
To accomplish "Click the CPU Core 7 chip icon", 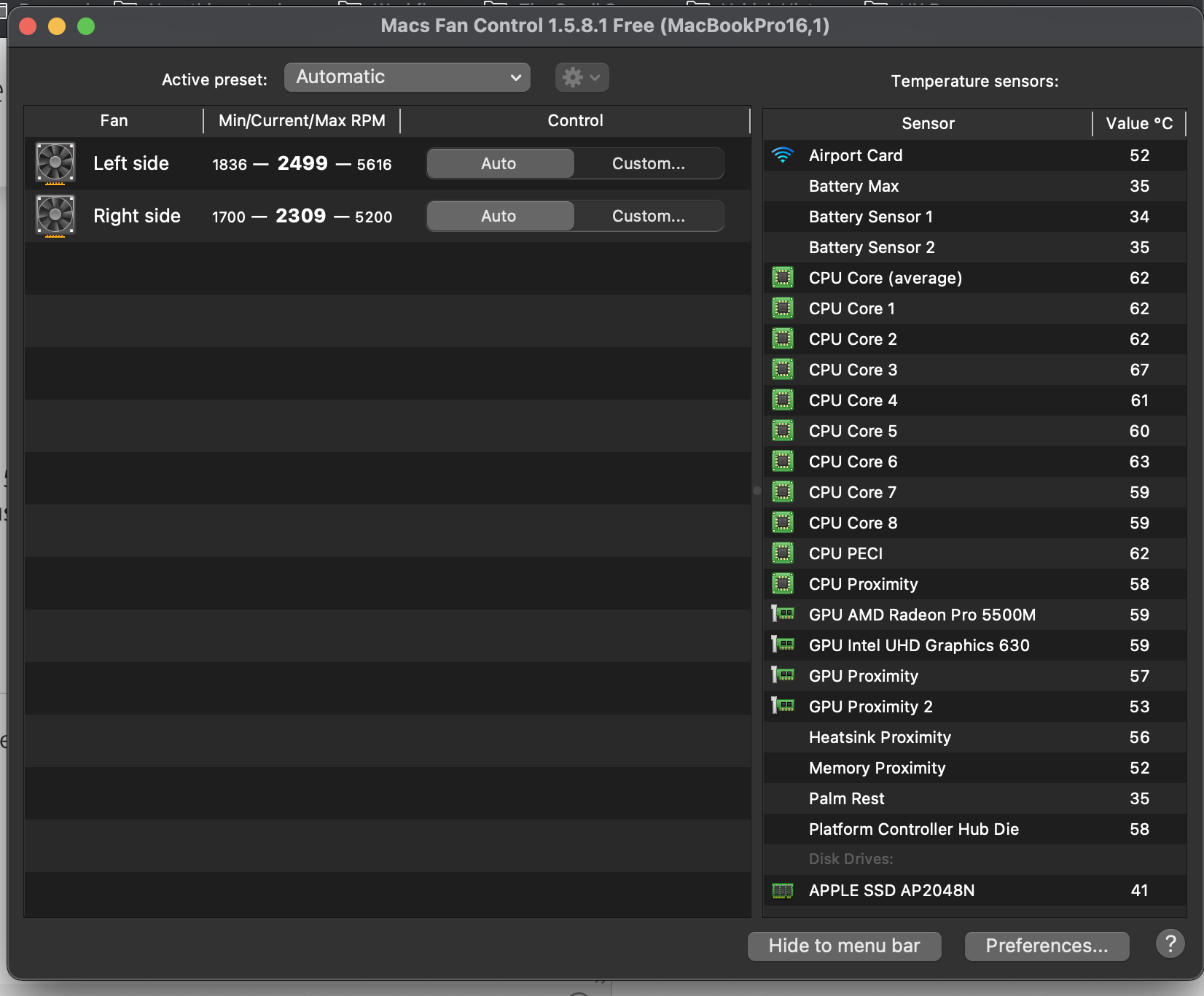I will pos(783,492).
